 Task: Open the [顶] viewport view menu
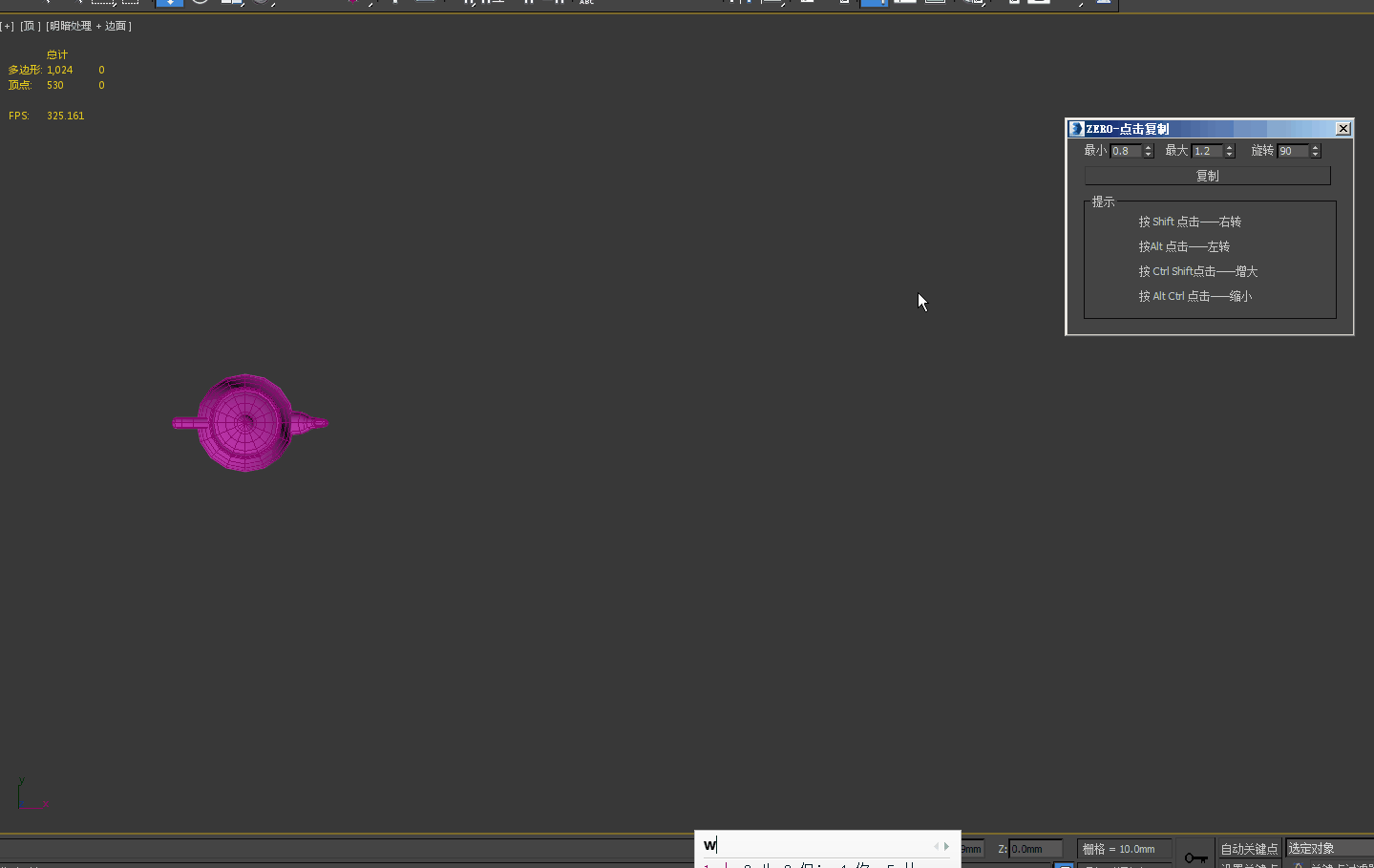[31, 26]
